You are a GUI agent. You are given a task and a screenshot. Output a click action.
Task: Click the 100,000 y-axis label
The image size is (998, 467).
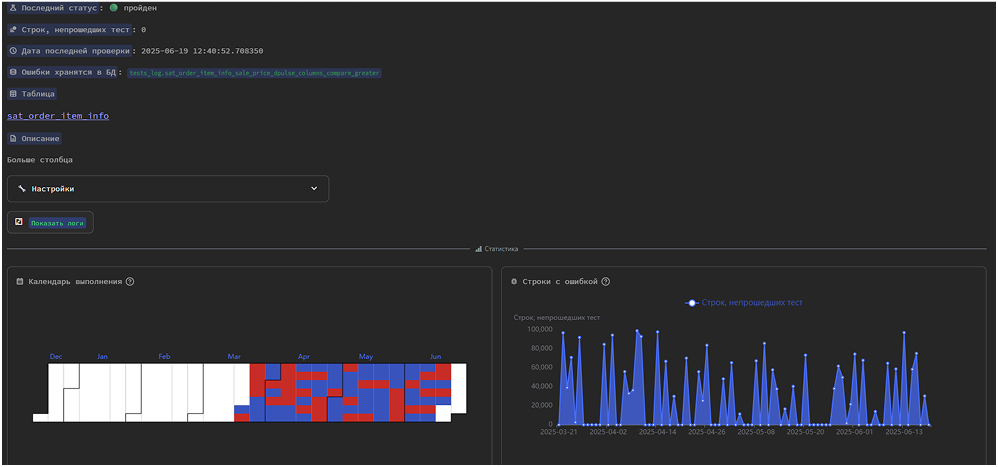point(540,329)
